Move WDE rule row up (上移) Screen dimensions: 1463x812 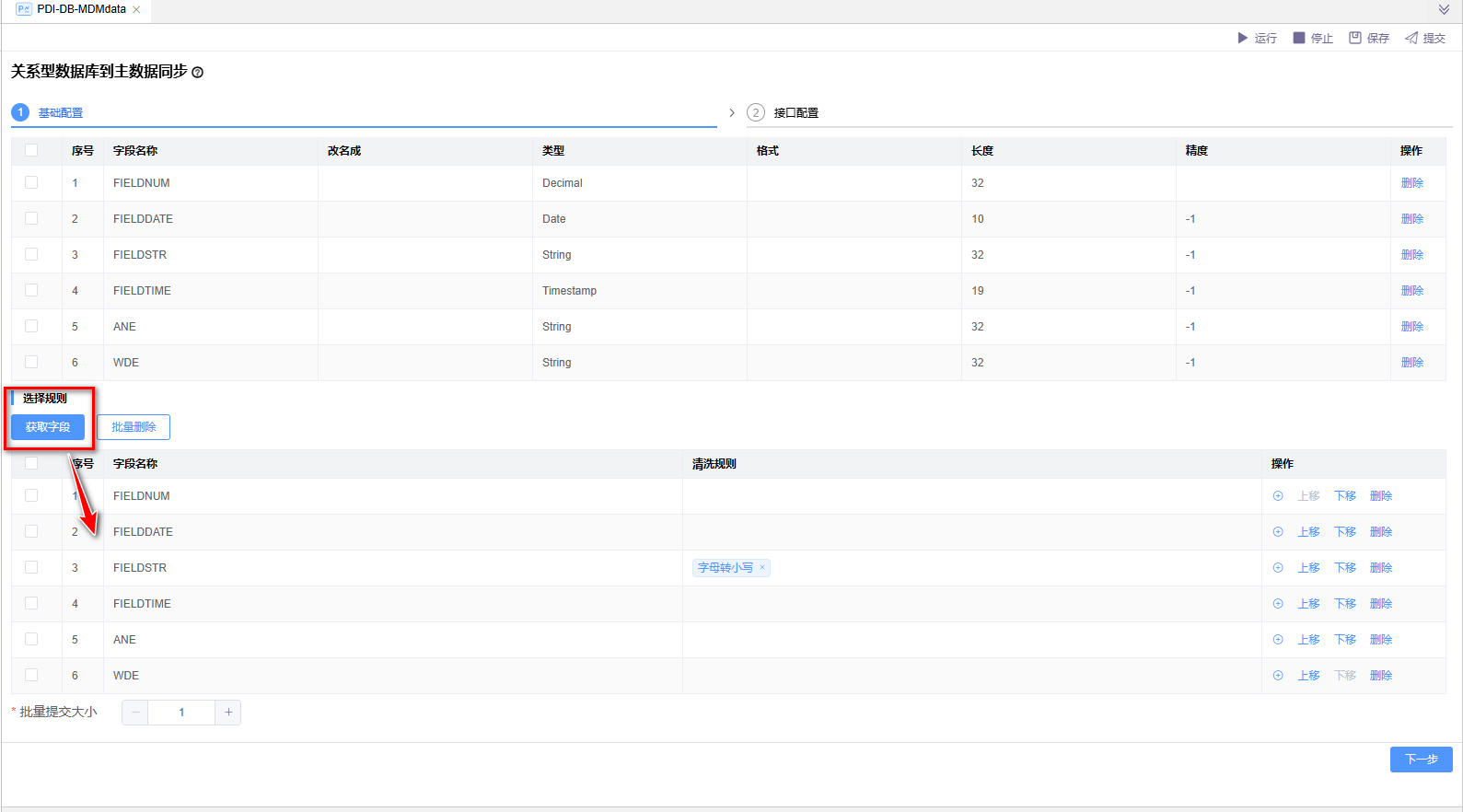pos(1309,676)
